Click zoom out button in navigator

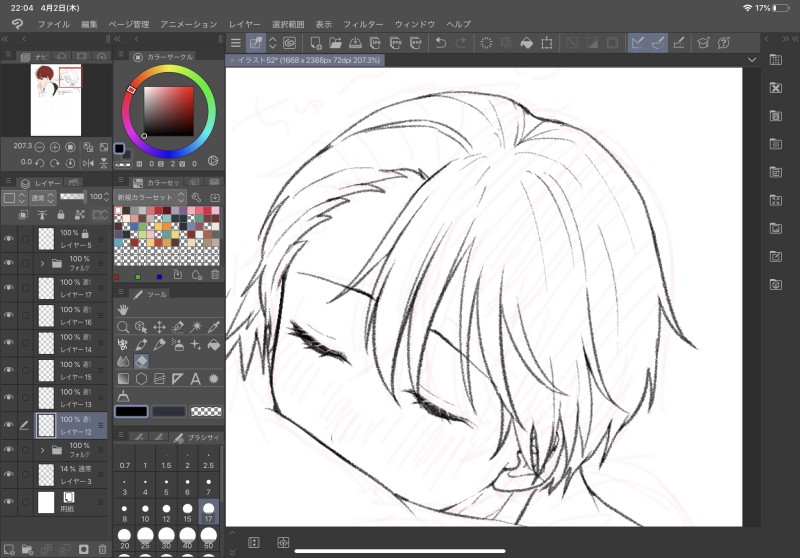[x=39, y=147]
